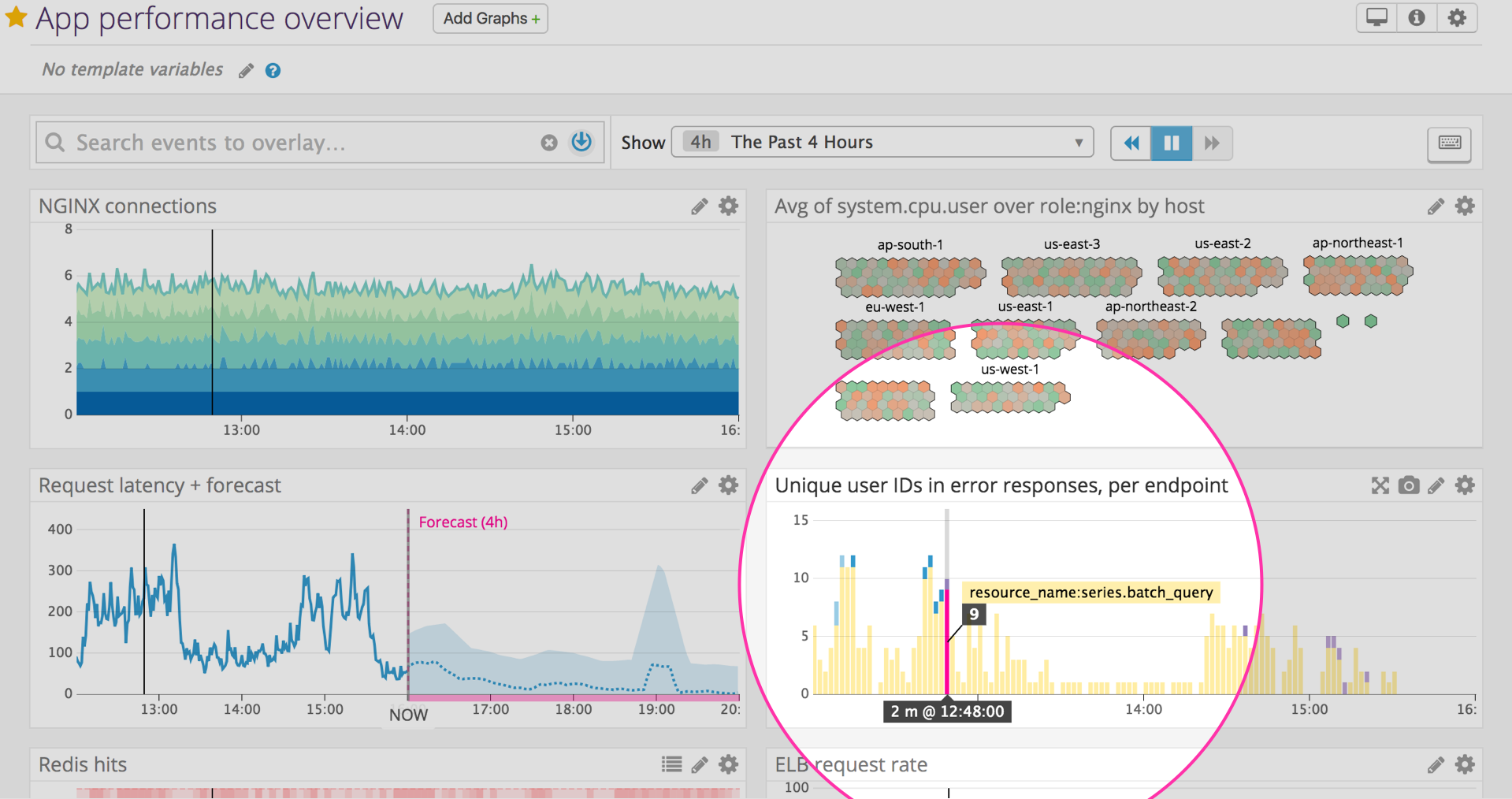Click the info icon in the top right

pyautogui.click(x=1417, y=17)
